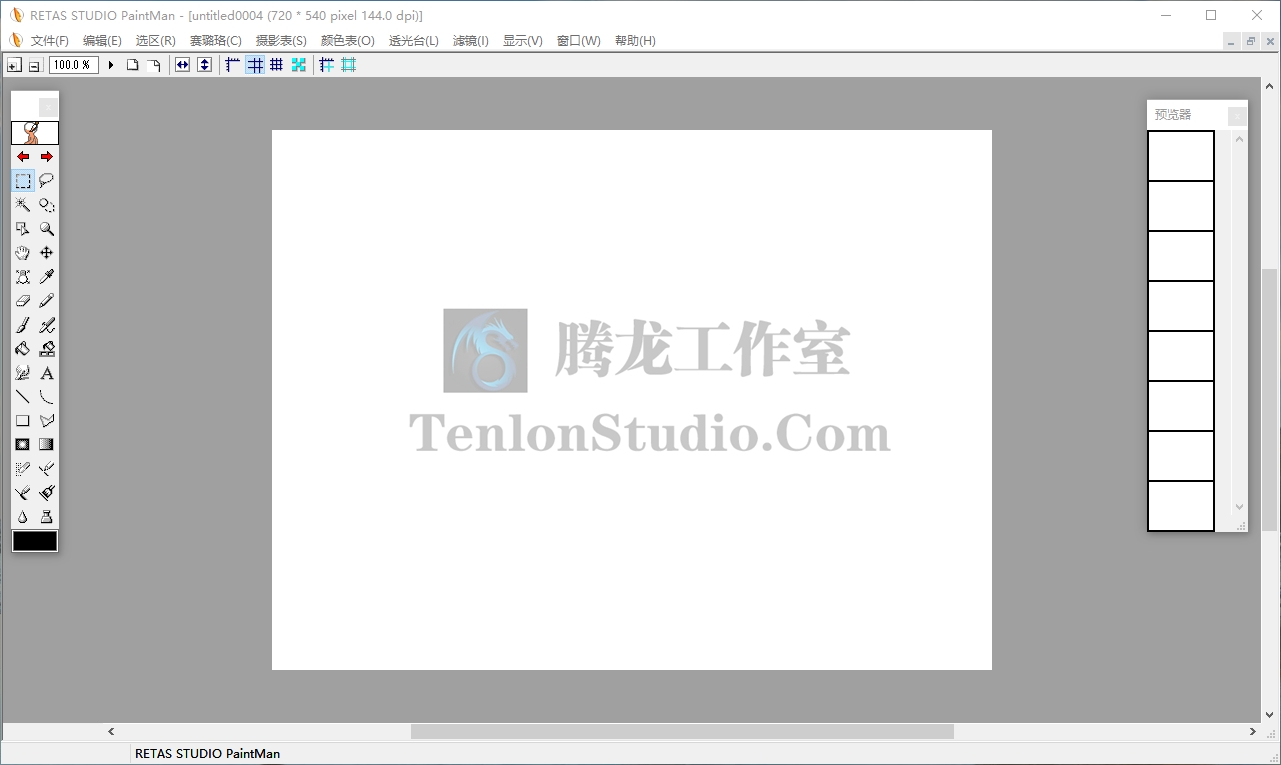Pick the Eyedropper tool
This screenshot has height=765, width=1281.
pos(46,277)
